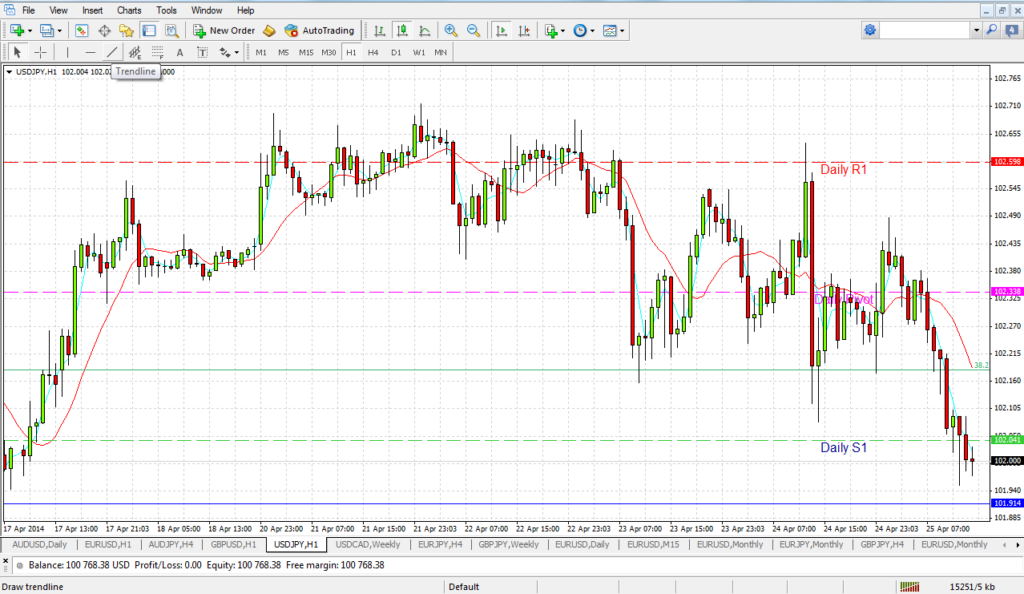Open the Strategy Tester magnifier icon
1024x594 pixels.
(x=172, y=31)
